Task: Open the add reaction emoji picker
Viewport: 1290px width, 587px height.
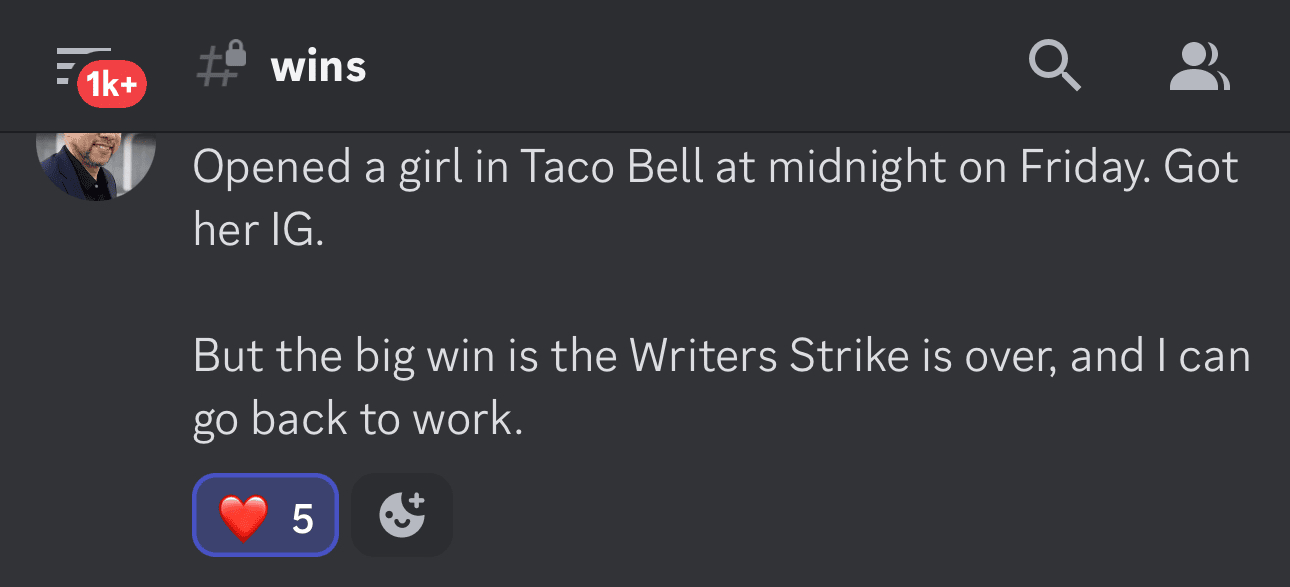Action: point(402,515)
